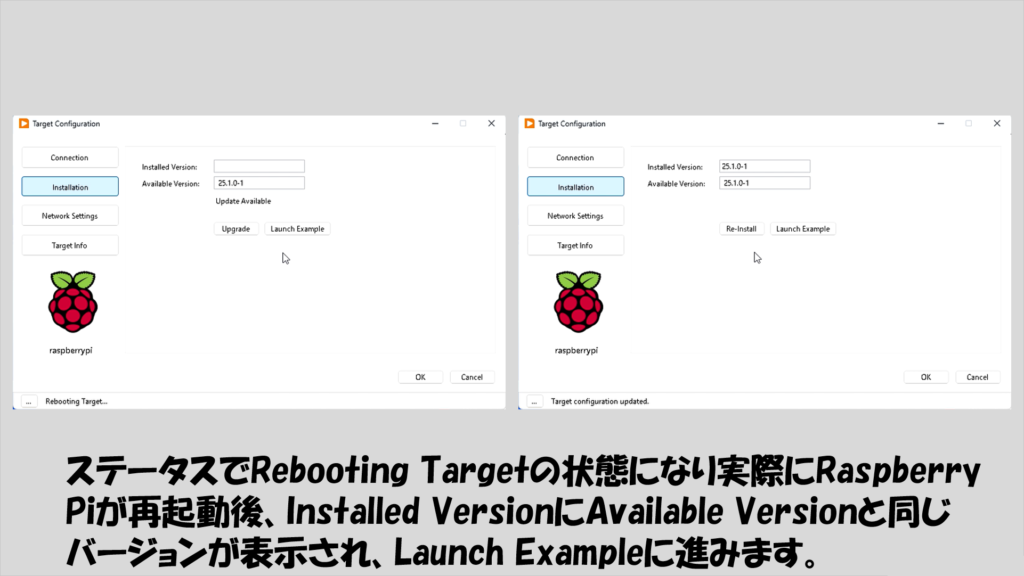1024x576 pixels.
Task: Click app icon in right window title bar
Action: pos(530,123)
